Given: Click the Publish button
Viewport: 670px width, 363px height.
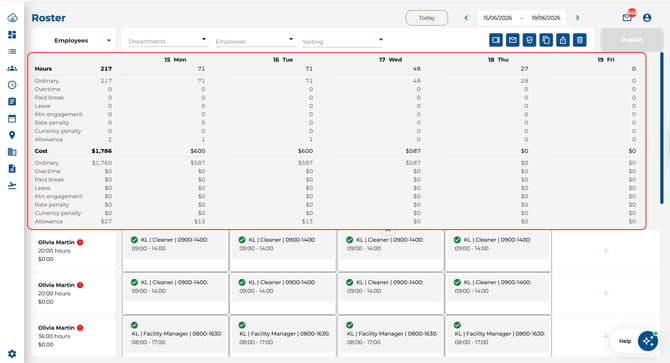Looking at the screenshot, I should pos(632,40).
